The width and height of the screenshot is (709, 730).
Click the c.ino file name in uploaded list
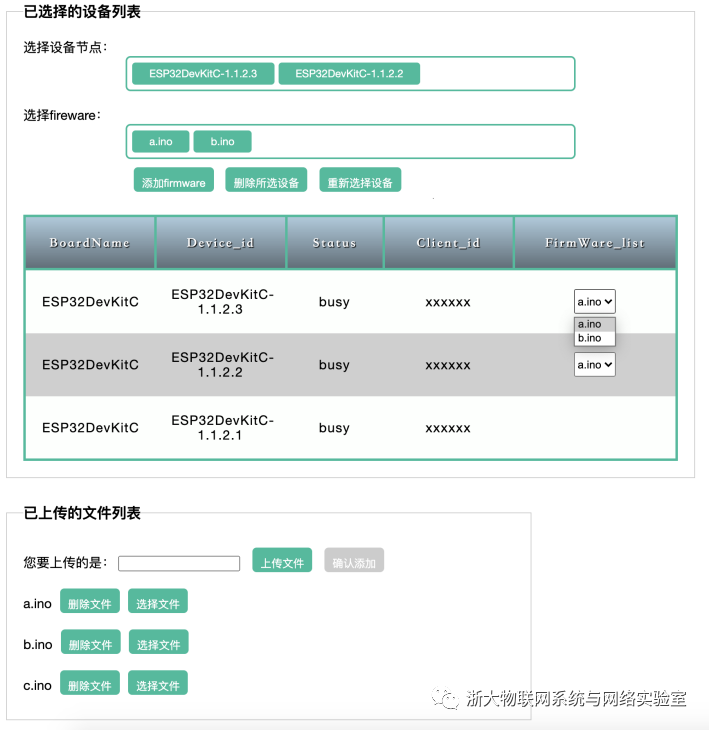(37, 685)
